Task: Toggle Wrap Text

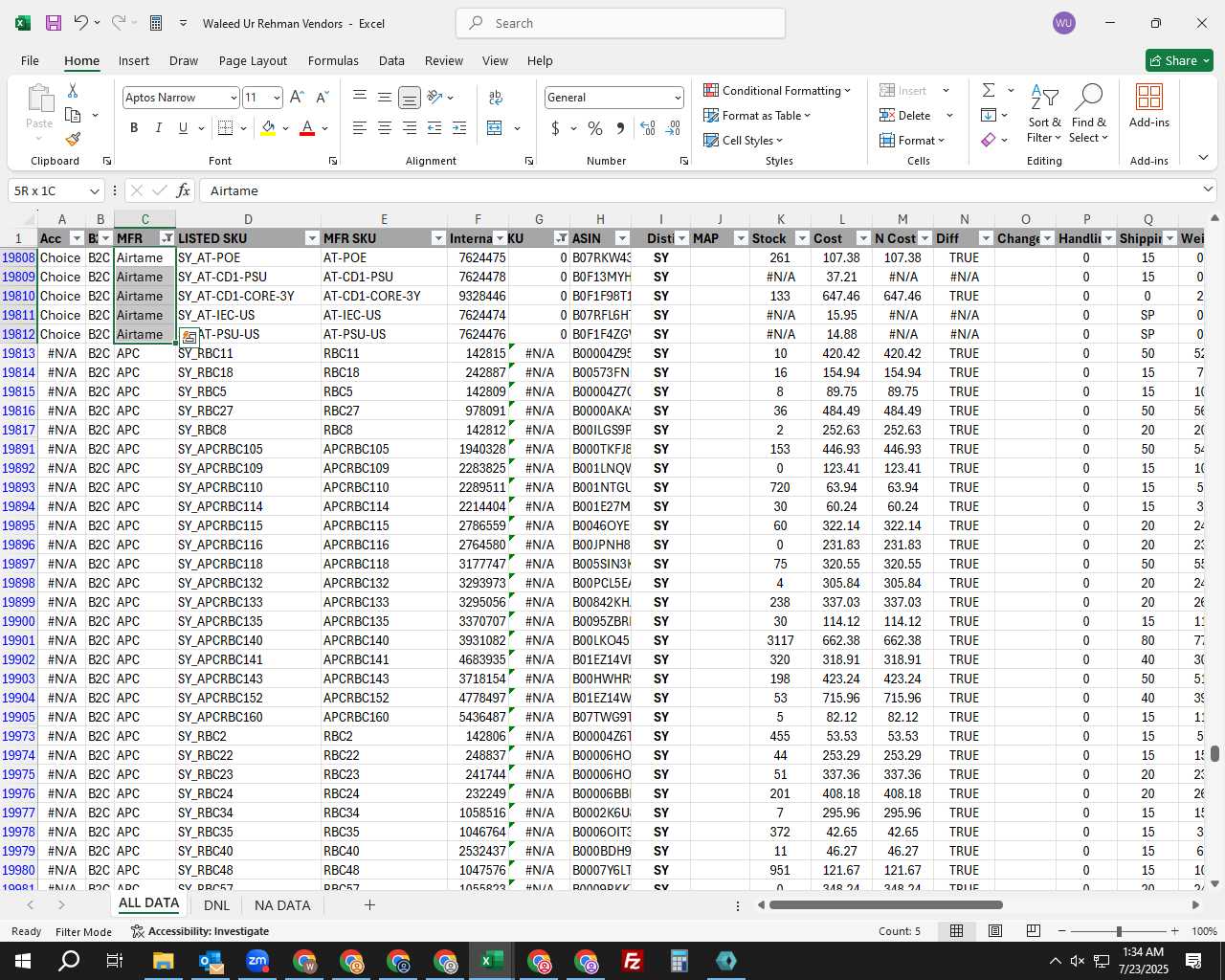Action: tap(496, 97)
